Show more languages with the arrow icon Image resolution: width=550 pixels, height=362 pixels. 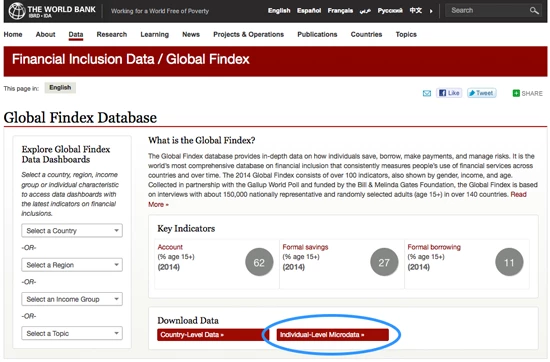[x=431, y=11]
